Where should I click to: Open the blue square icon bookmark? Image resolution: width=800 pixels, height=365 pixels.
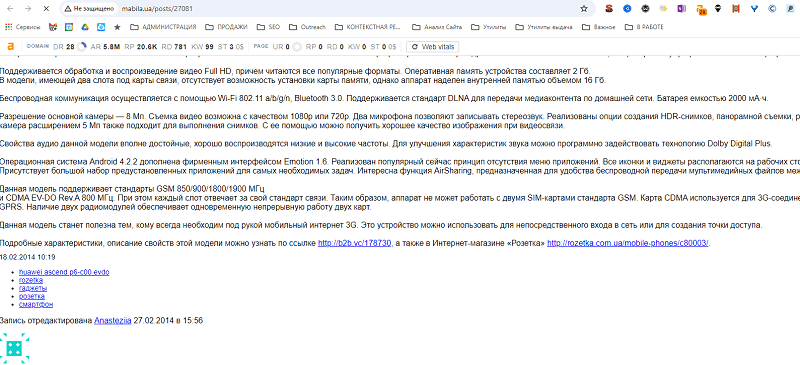[x=102, y=27]
